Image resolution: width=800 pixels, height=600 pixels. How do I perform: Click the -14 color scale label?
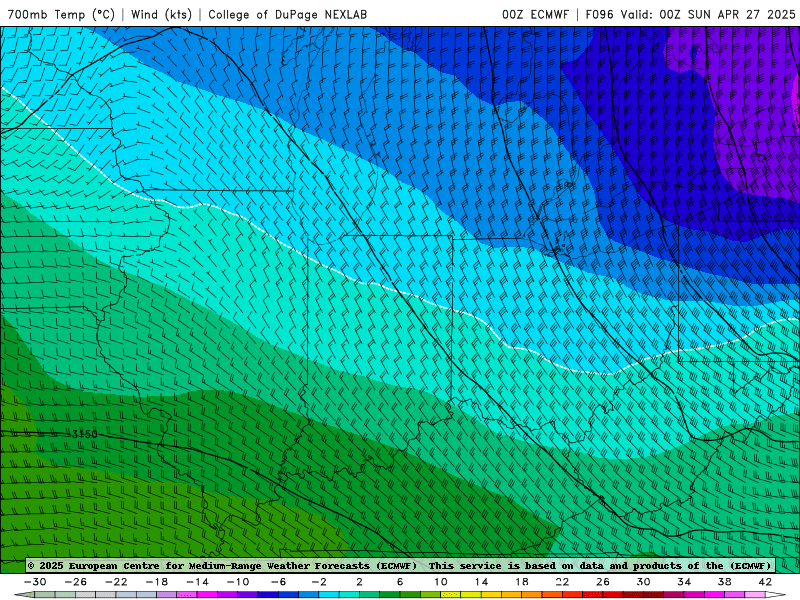(x=197, y=582)
